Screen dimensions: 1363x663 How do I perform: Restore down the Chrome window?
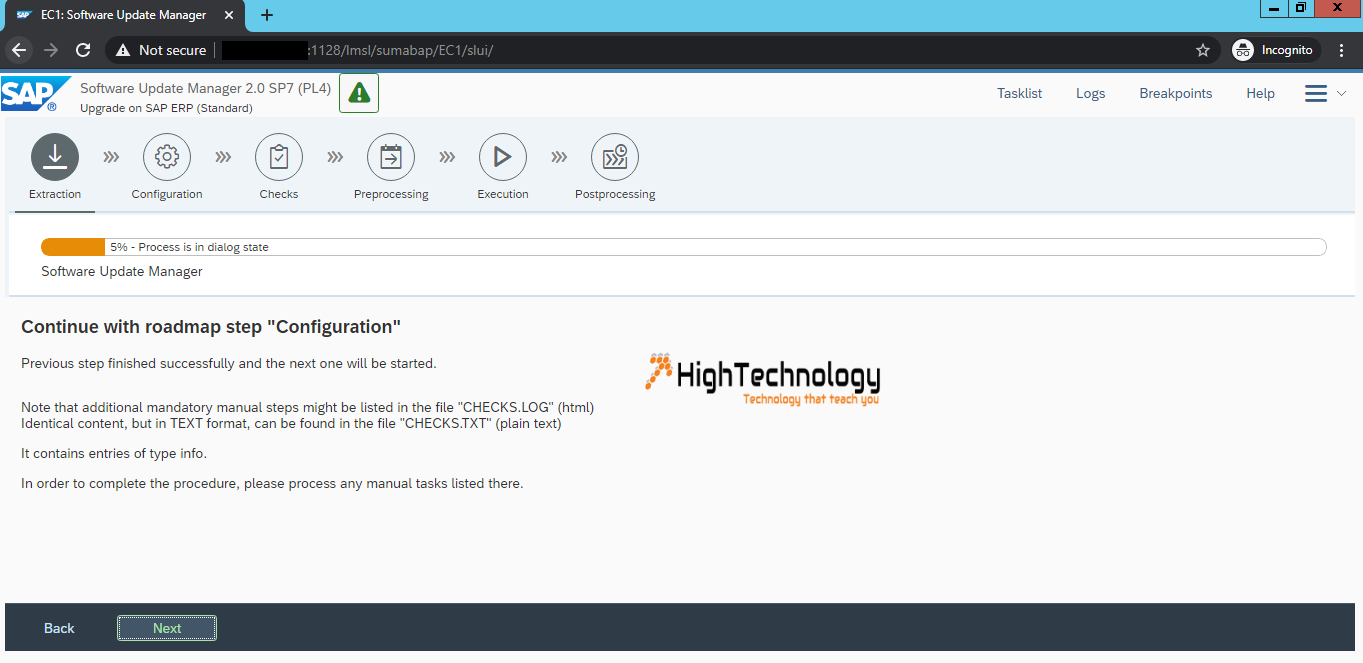pyautogui.click(x=1300, y=8)
